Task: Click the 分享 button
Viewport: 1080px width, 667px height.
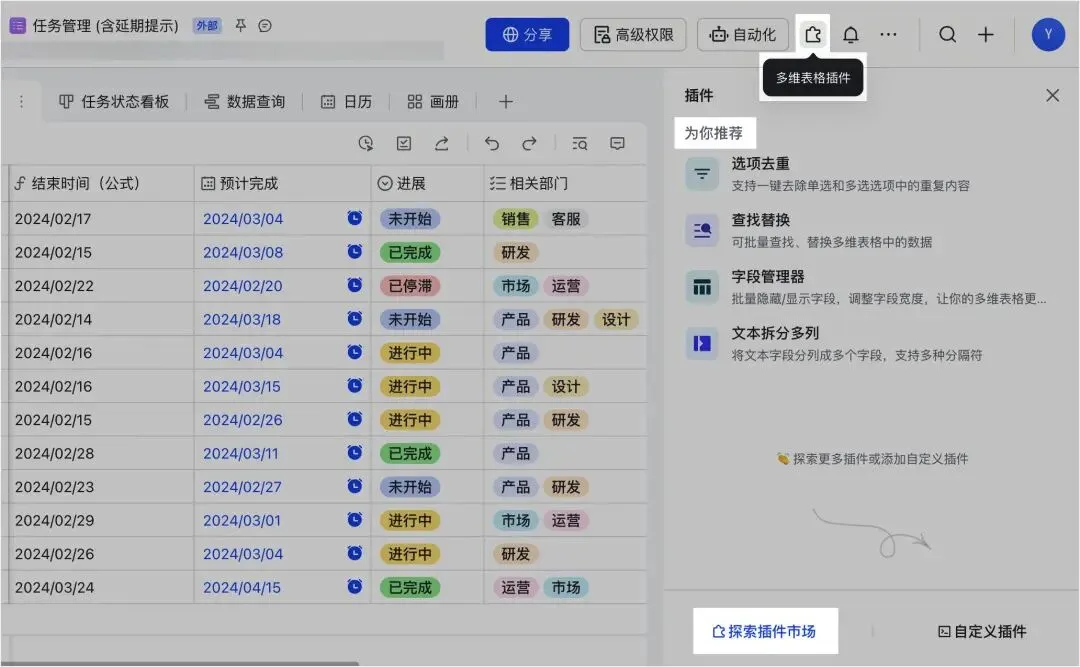Action: point(527,34)
